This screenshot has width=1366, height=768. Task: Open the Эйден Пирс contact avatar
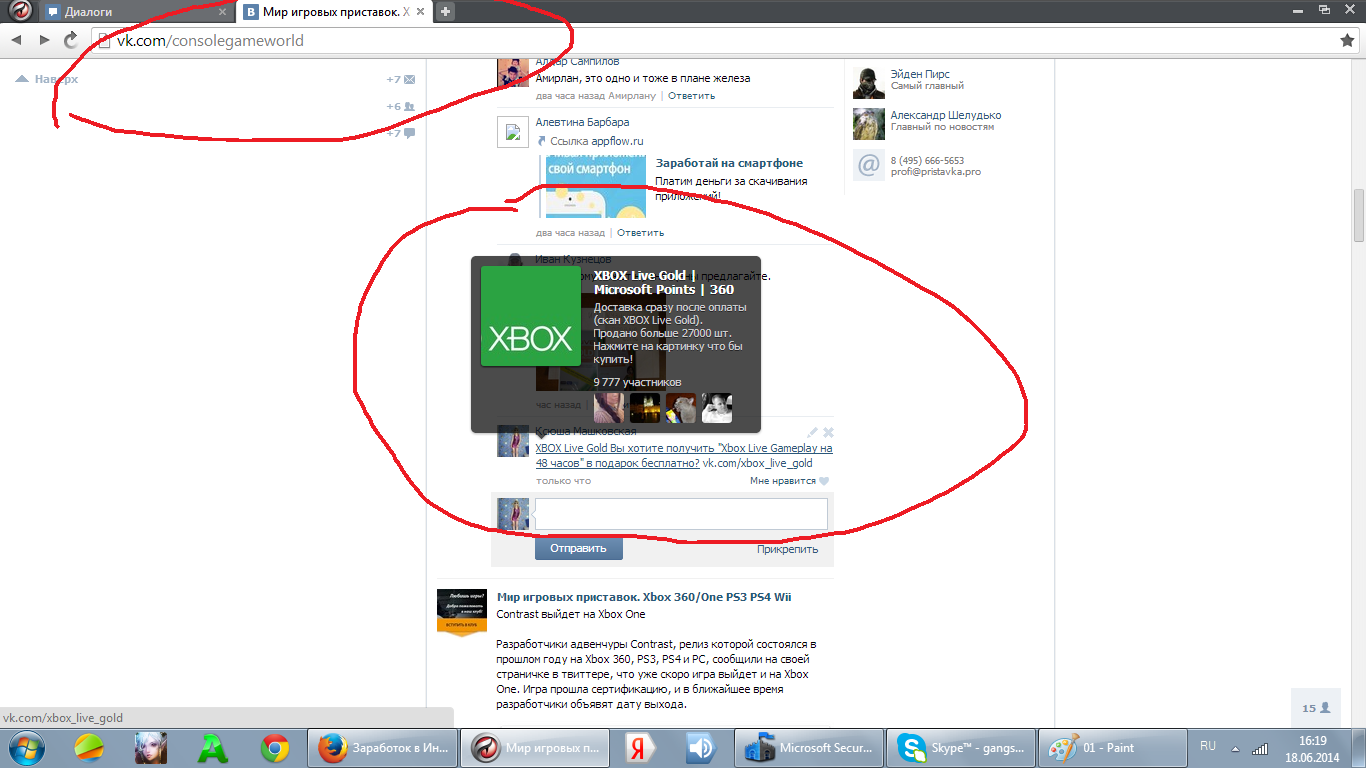click(x=869, y=83)
